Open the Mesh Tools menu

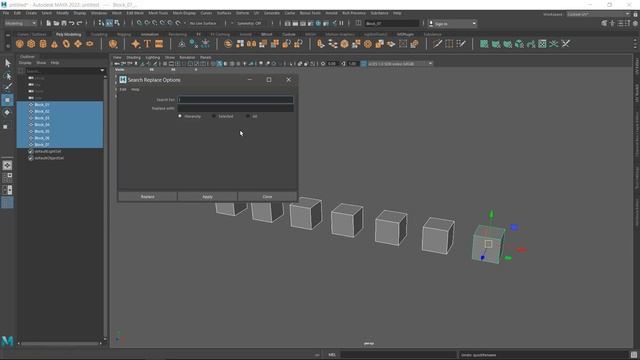pos(158,13)
